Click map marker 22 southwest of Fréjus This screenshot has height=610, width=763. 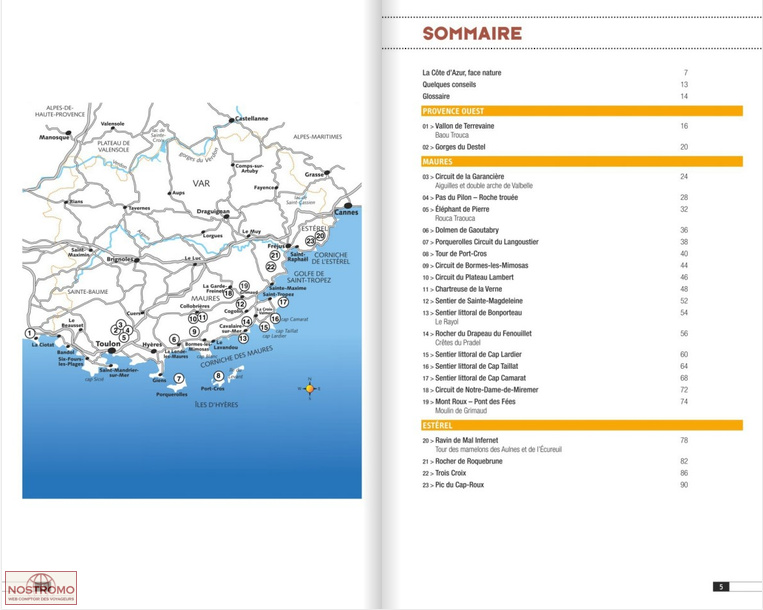(271, 267)
